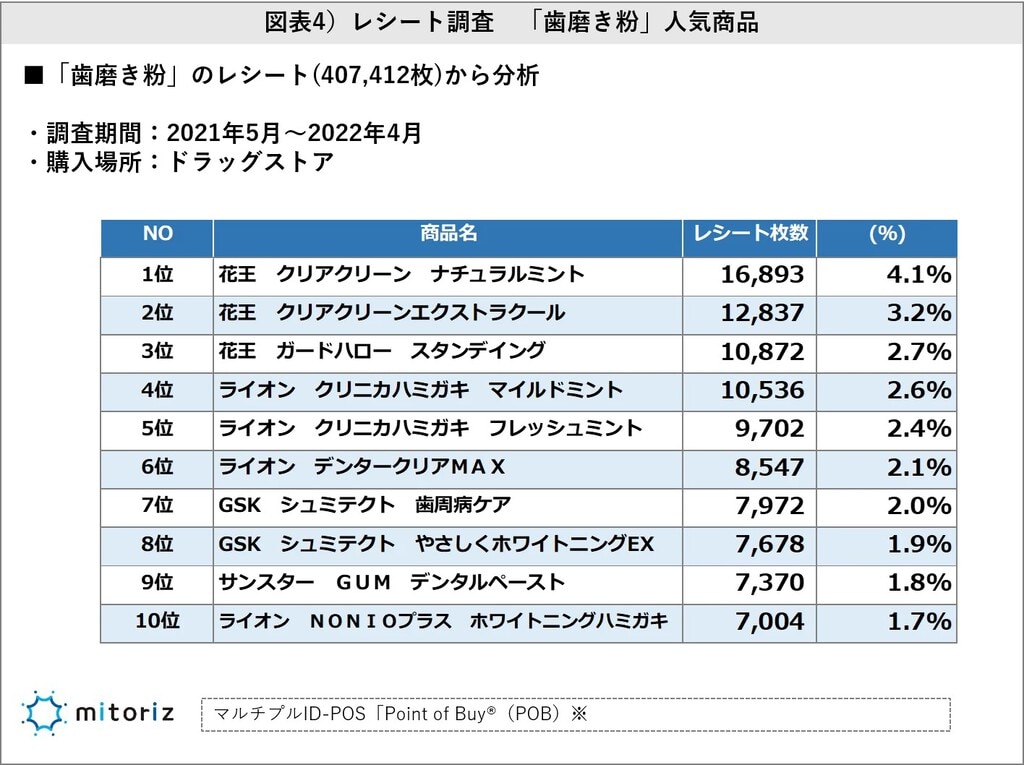
Task: Click the percentage 2.6%
Action: pyautogui.click(x=919, y=390)
